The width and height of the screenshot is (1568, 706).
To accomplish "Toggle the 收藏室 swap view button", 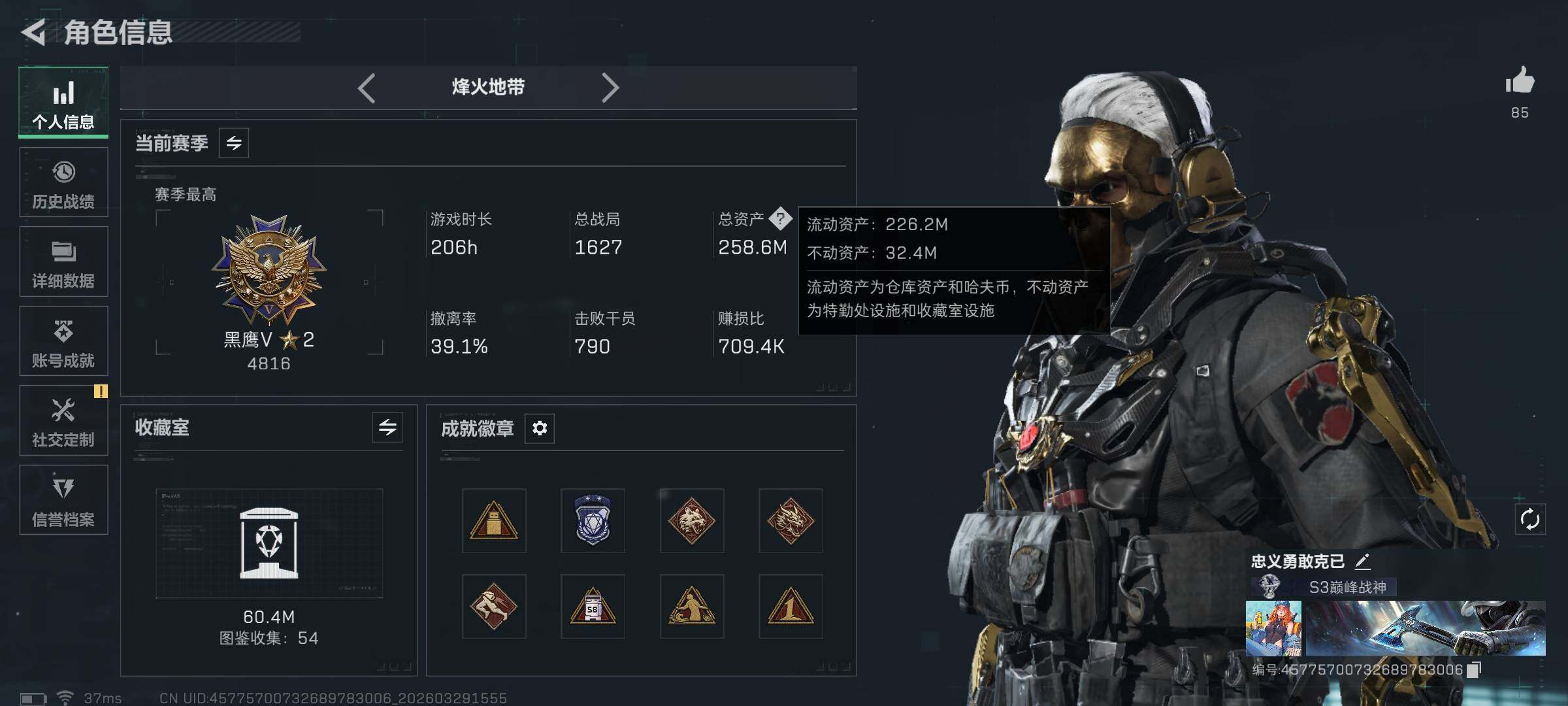I will point(387,428).
